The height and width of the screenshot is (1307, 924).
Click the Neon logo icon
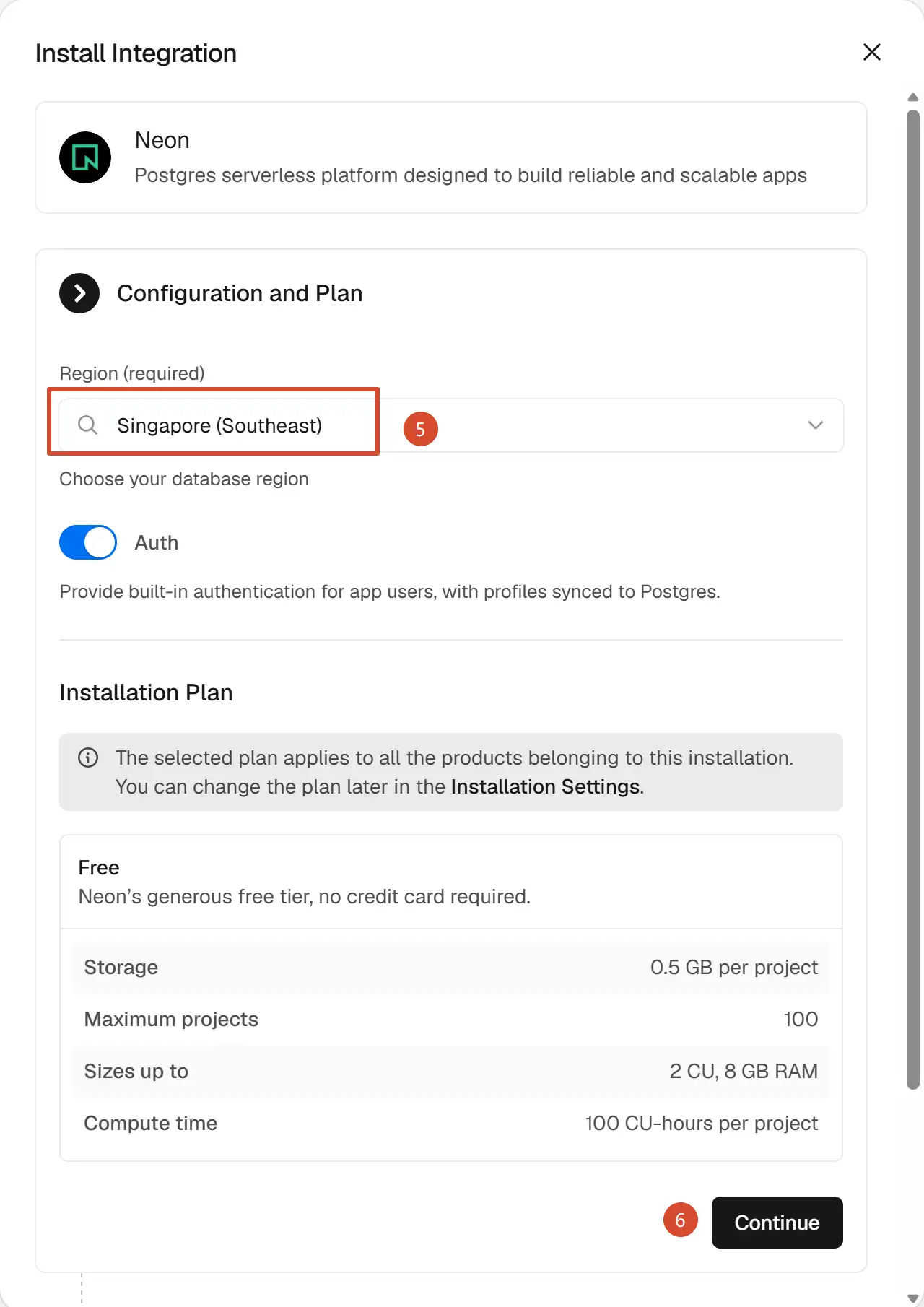tap(85, 157)
